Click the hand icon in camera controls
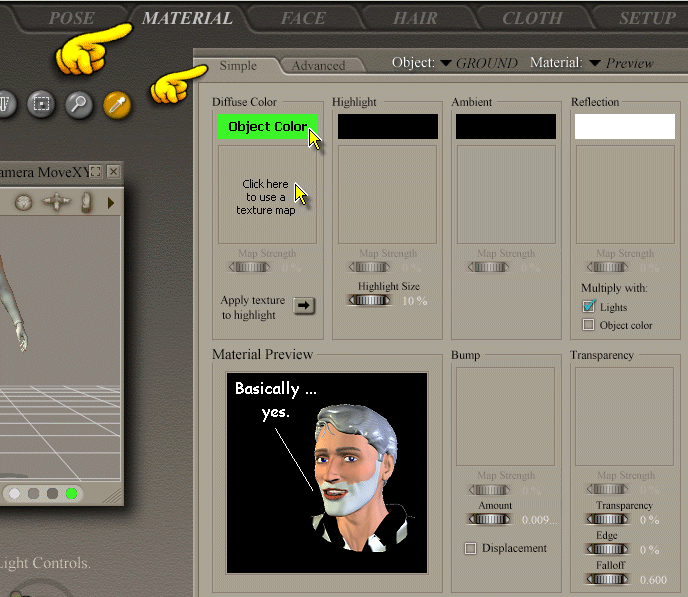Screen dimensions: 688x597 pos(87,202)
